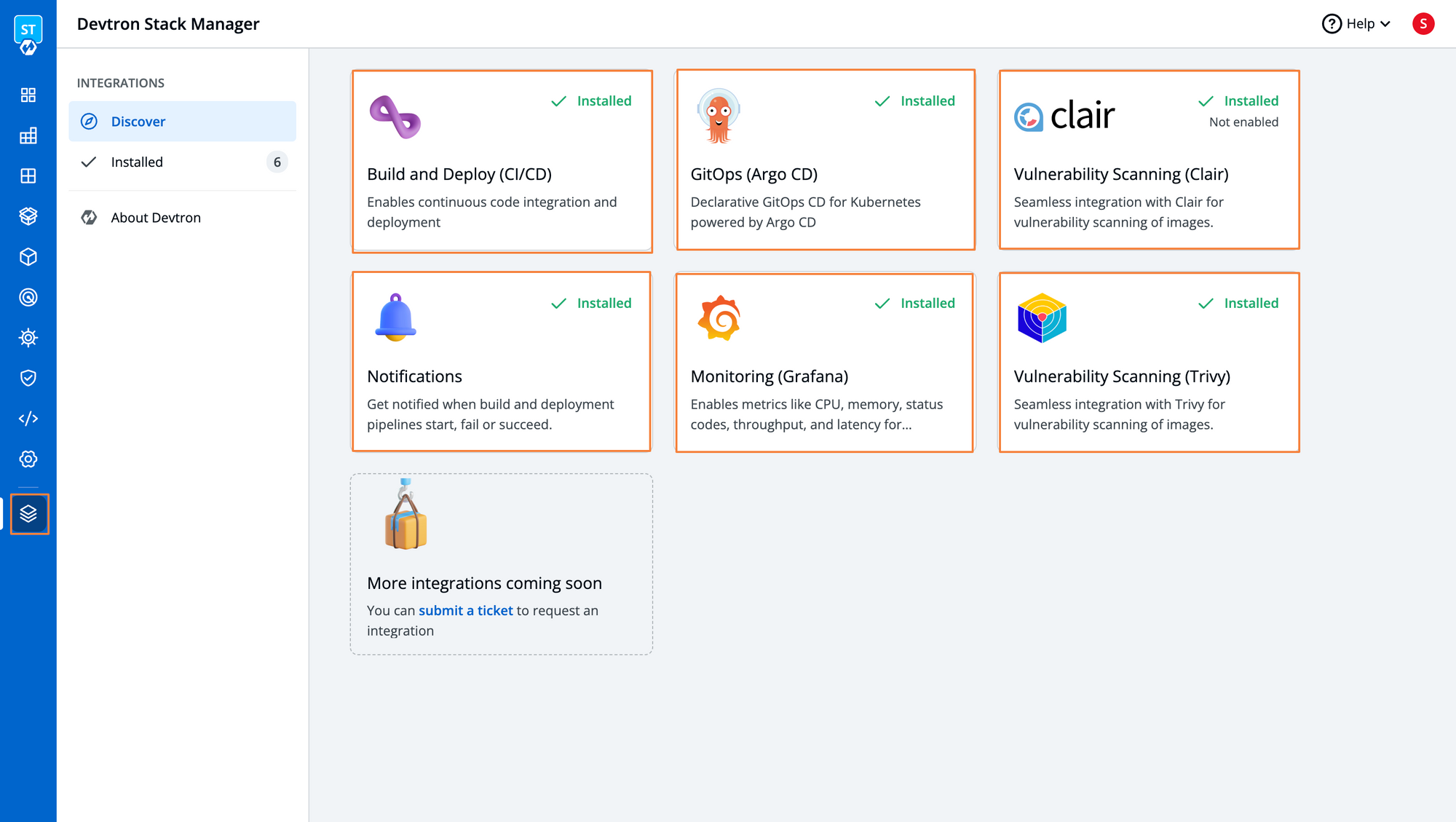This screenshot has height=822, width=1456.
Task: Open the Application Groups icon in sidebar
Action: pos(28,176)
